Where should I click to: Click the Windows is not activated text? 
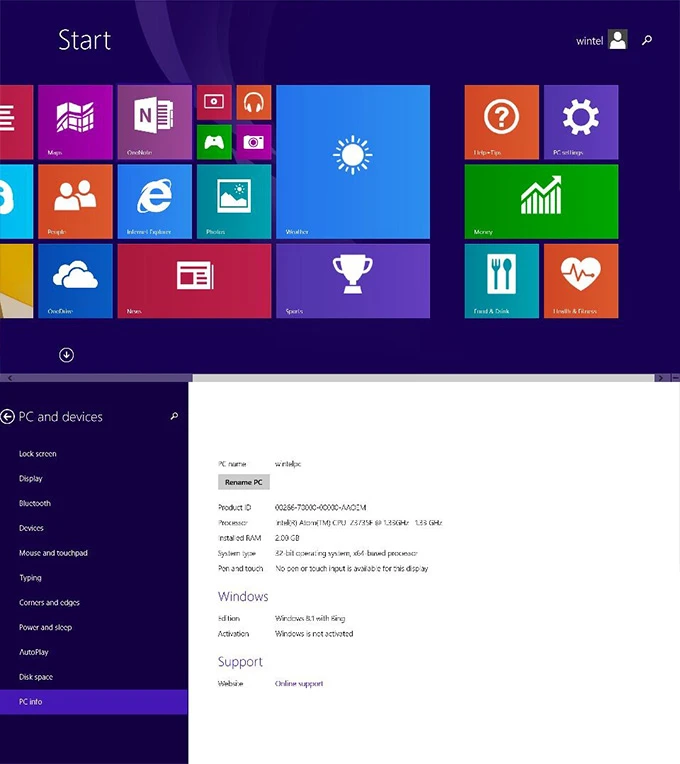point(314,634)
